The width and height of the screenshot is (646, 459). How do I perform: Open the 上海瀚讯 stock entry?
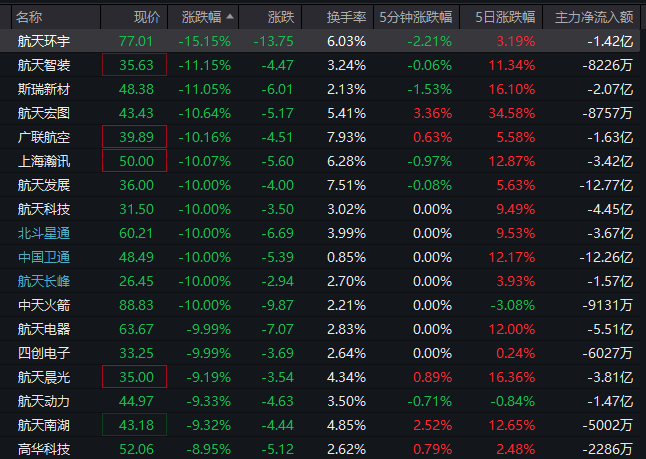tap(44, 161)
